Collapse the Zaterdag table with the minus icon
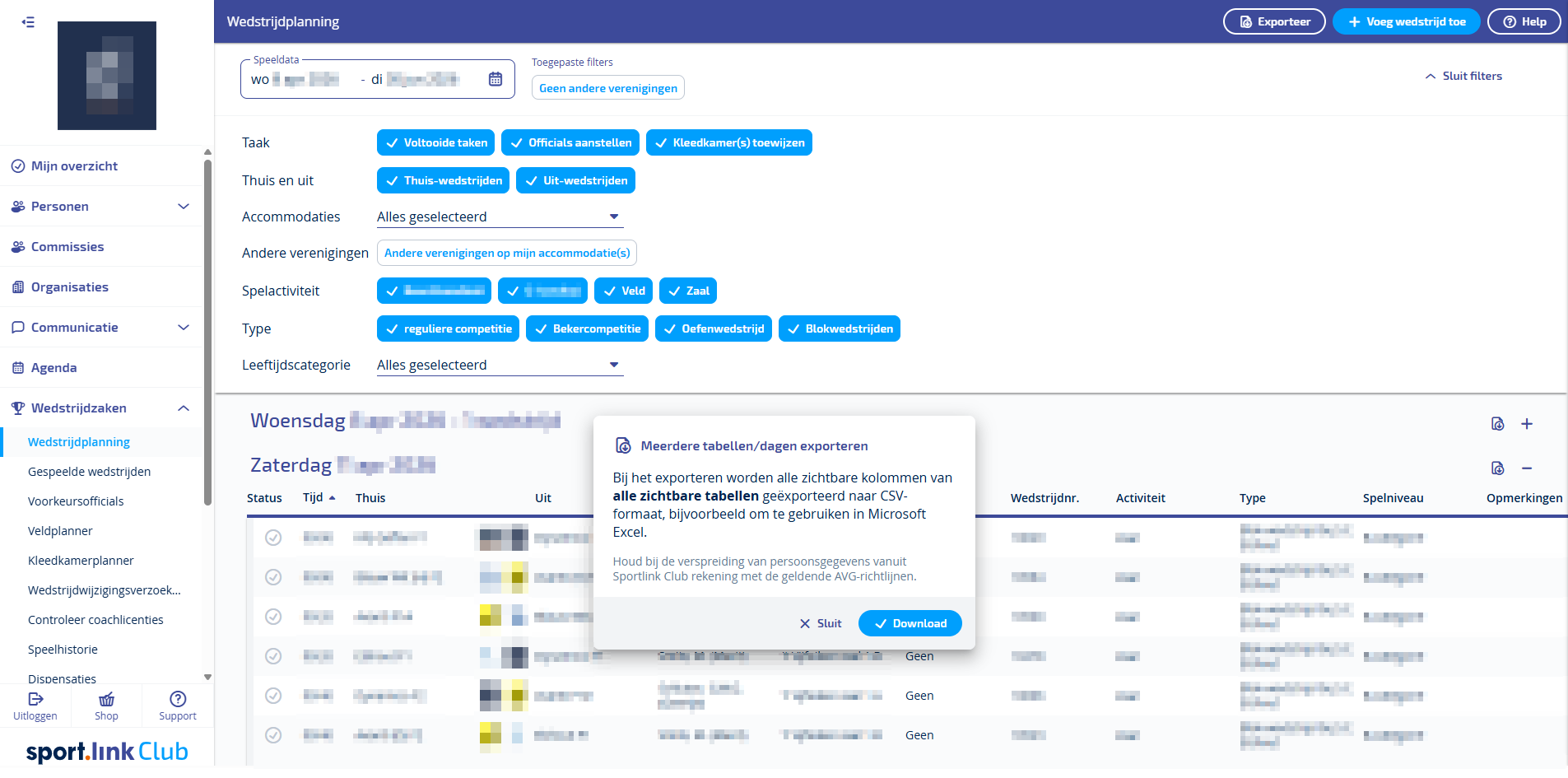This screenshot has height=778, width=1568. pyautogui.click(x=1528, y=468)
